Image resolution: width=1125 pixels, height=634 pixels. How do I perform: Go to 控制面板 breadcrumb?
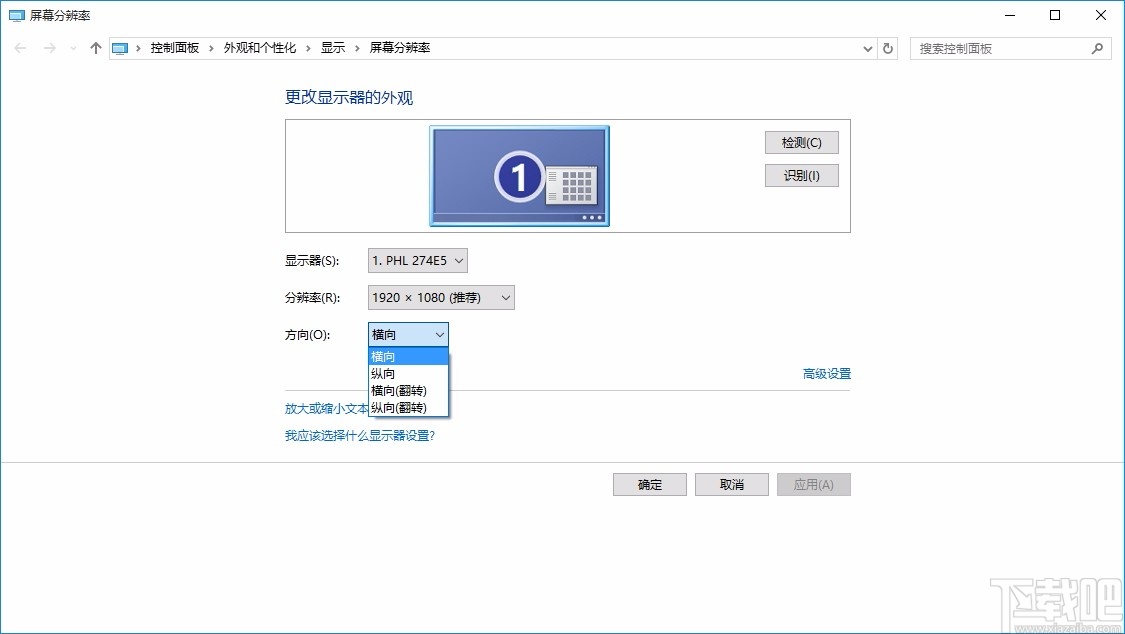point(174,48)
